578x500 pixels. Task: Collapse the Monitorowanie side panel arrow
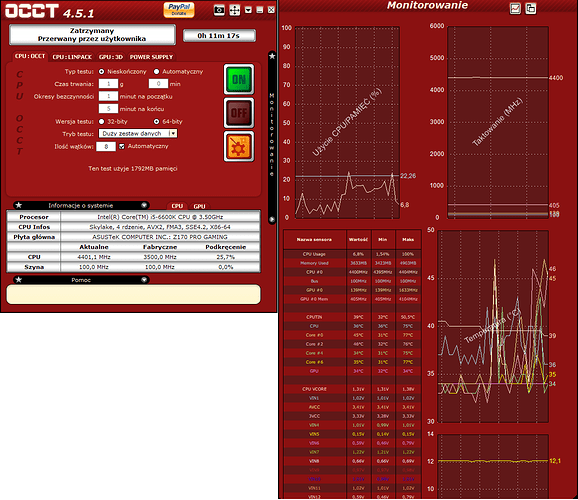(x=272, y=219)
